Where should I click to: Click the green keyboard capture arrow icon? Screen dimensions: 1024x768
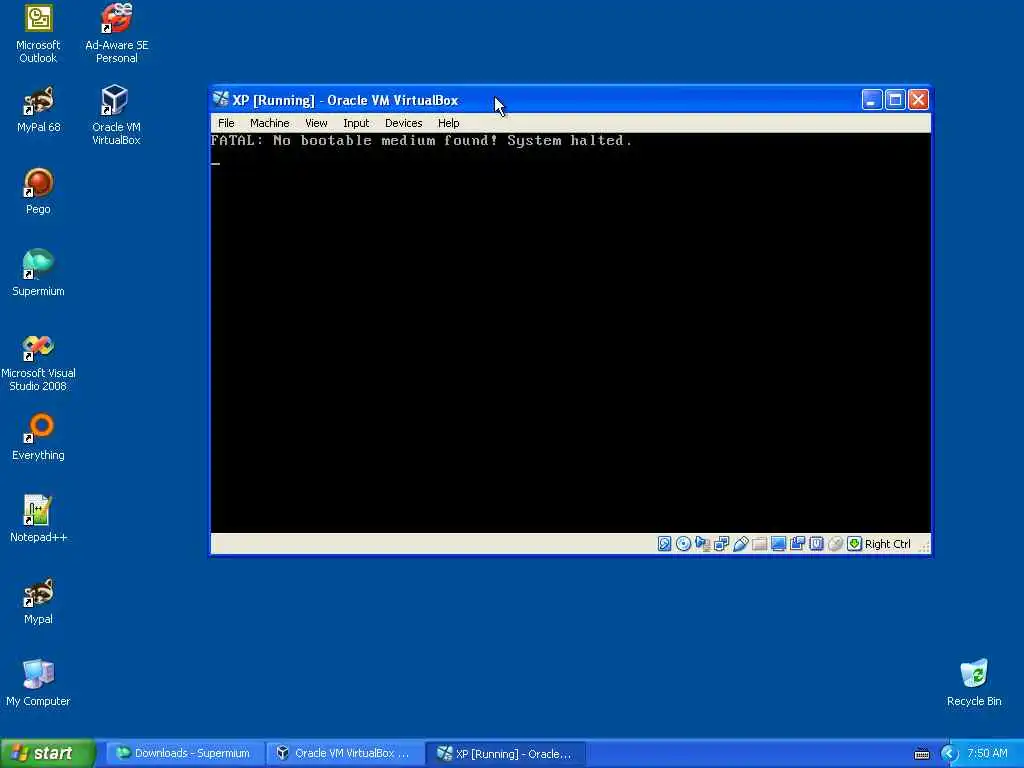pyautogui.click(x=854, y=544)
